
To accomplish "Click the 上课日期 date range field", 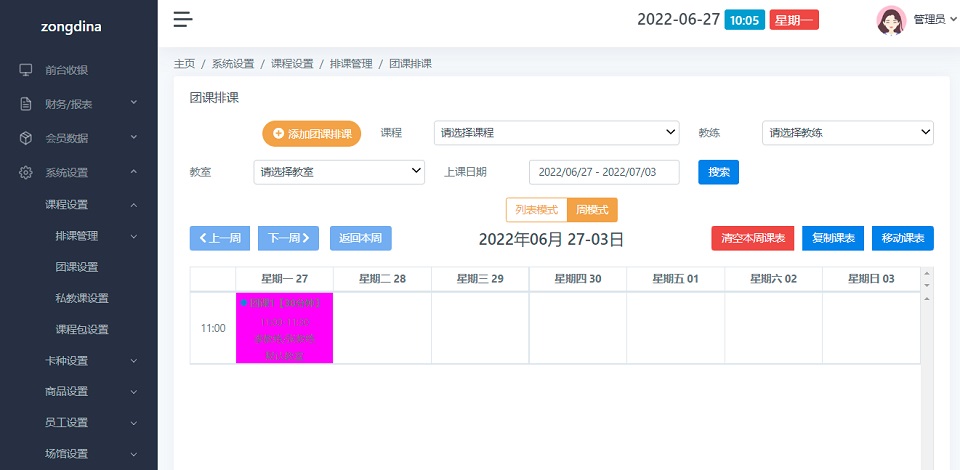I will tap(604, 172).
